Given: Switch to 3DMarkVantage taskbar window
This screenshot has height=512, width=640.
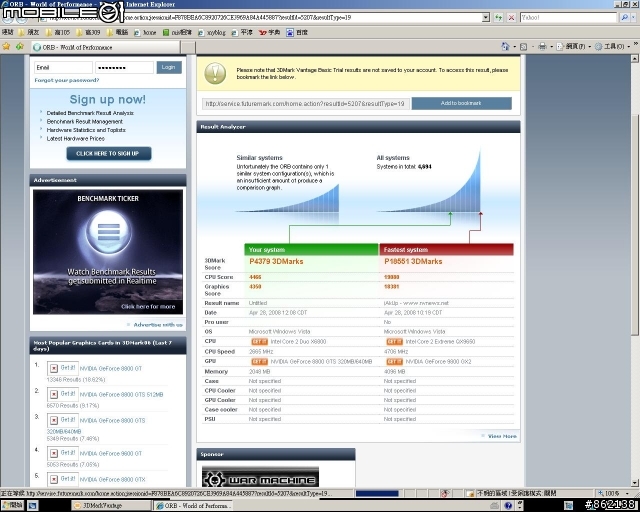Looking at the screenshot, I should coord(110,505).
